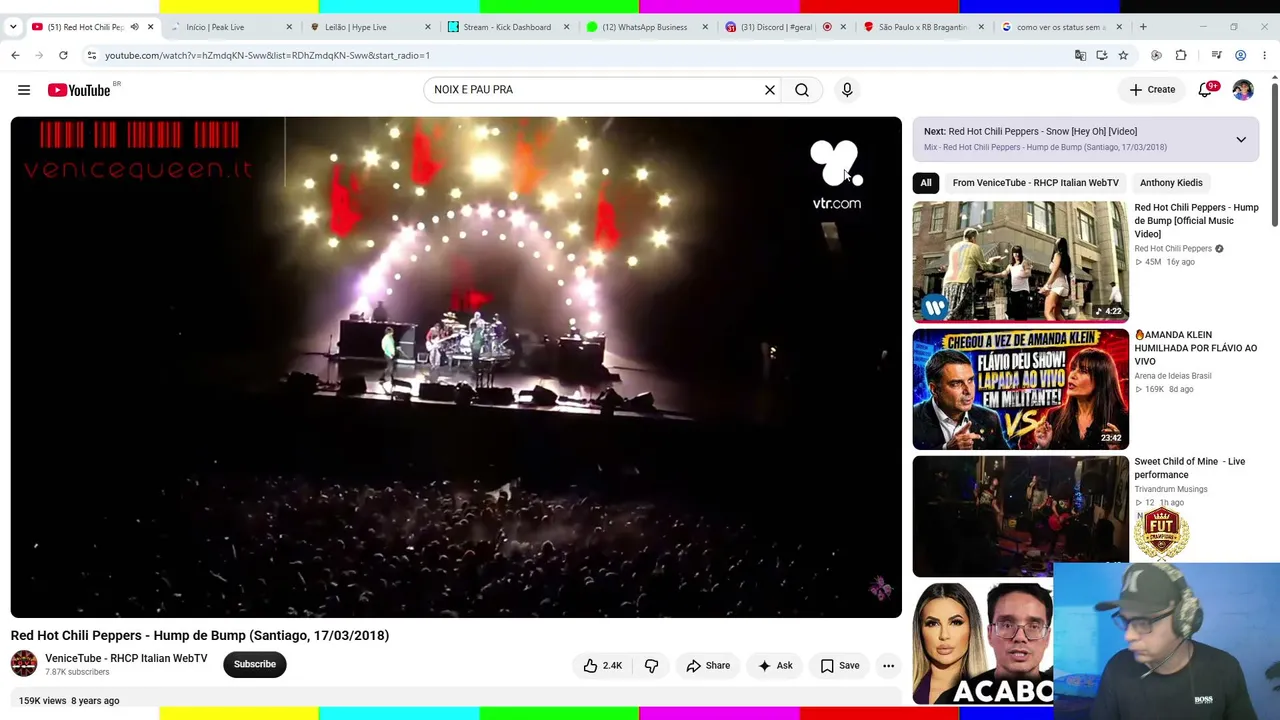The image size is (1280, 720).
Task: Open the YouTube guide hamburger menu
Action: 24,90
